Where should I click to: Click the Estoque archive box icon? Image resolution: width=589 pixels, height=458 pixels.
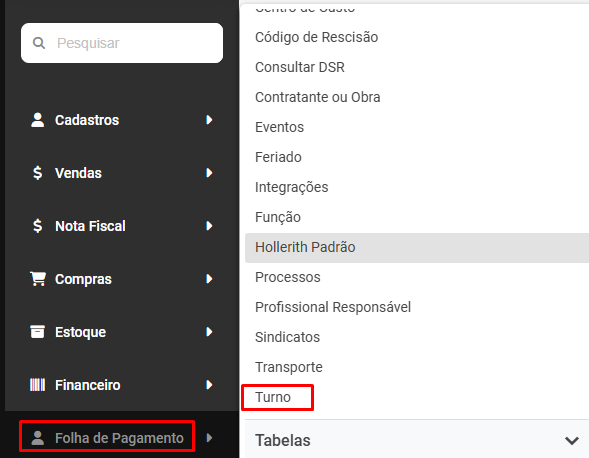pyautogui.click(x=38, y=332)
